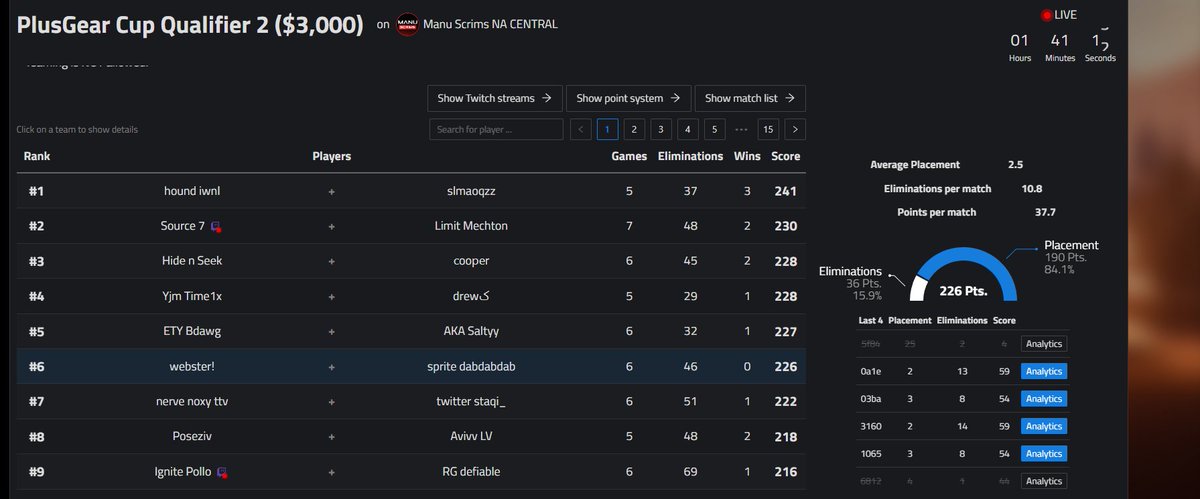Select leaderboard page 4
Image resolution: width=1200 pixels, height=499 pixels.
pos(687,129)
